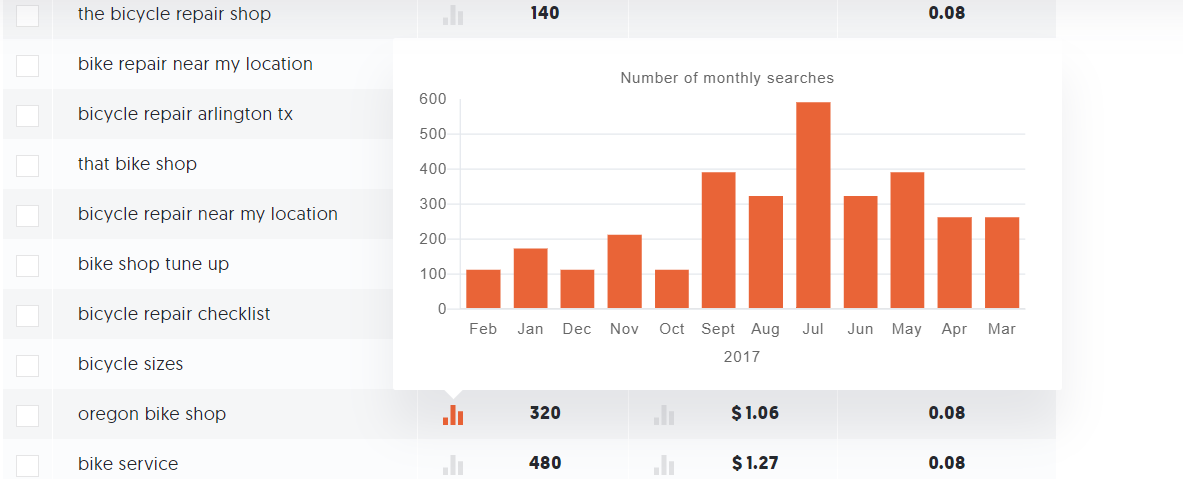Click the Jun bar in the chart
Image resolution: width=1183 pixels, height=479 pixels.
[860, 252]
